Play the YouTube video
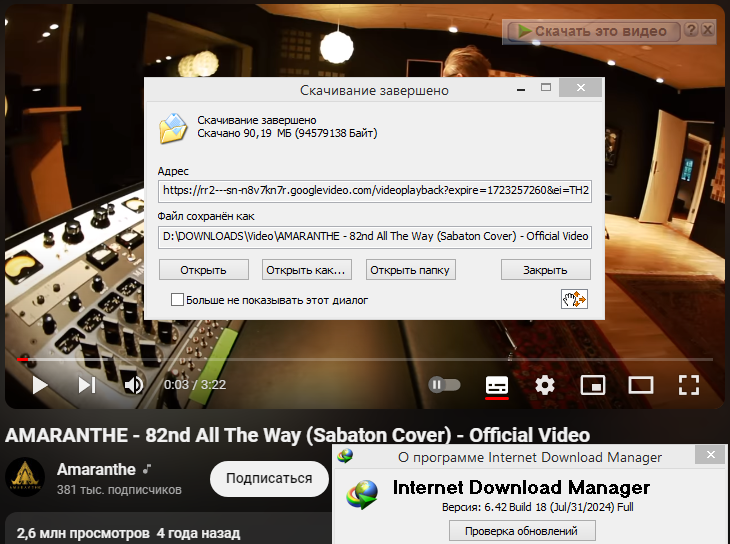 [40, 385]
